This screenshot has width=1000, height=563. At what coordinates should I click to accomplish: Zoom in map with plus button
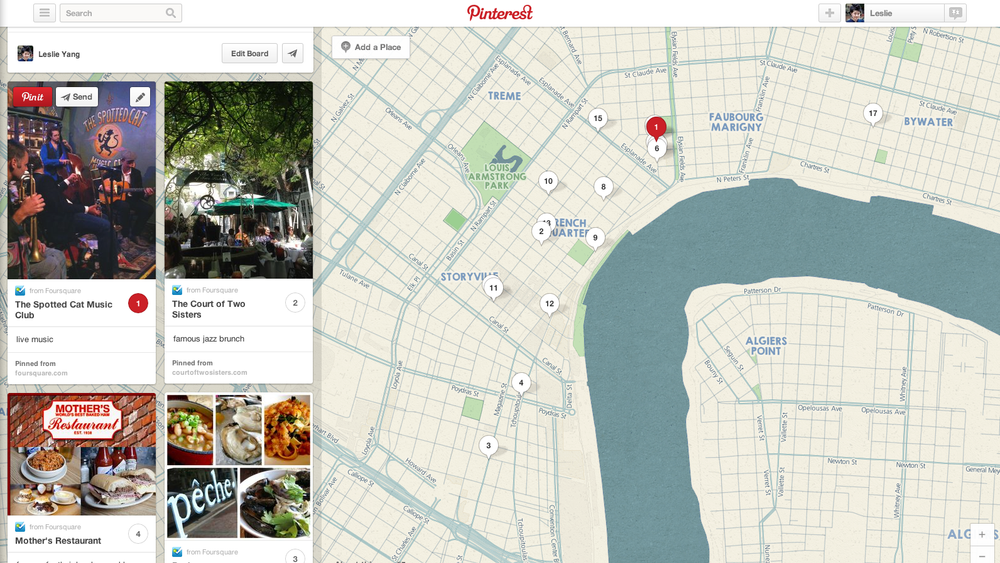(x=982, y=534)
